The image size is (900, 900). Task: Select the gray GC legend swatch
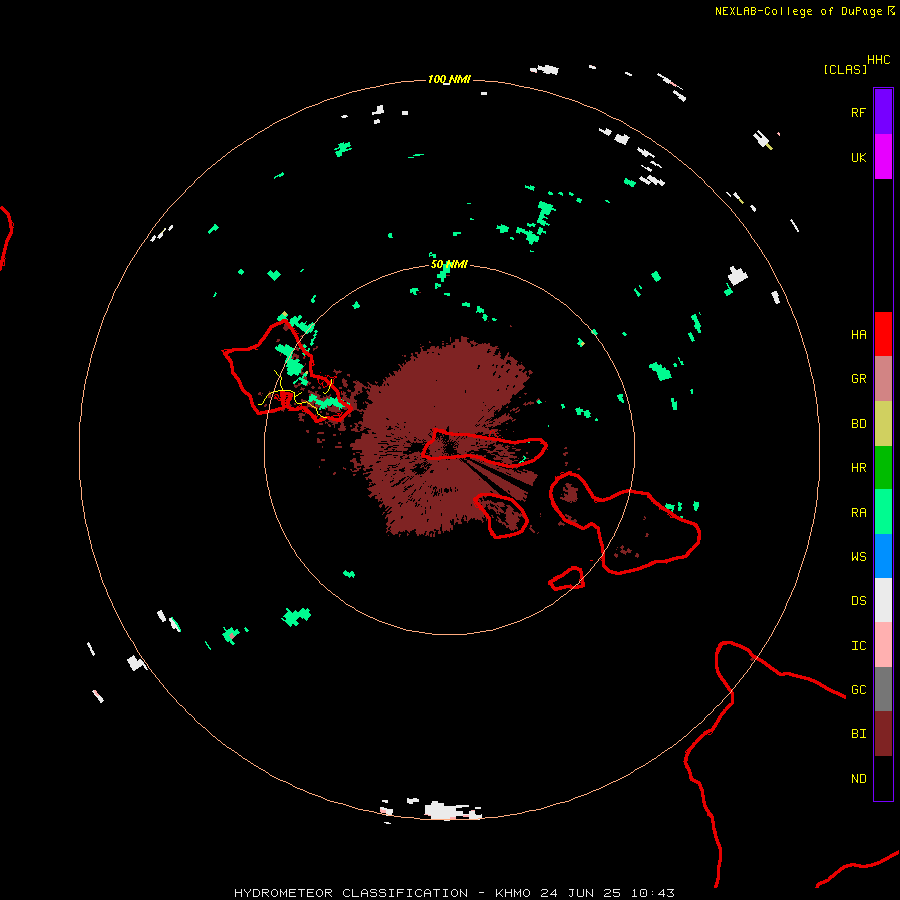click(883, 689)
